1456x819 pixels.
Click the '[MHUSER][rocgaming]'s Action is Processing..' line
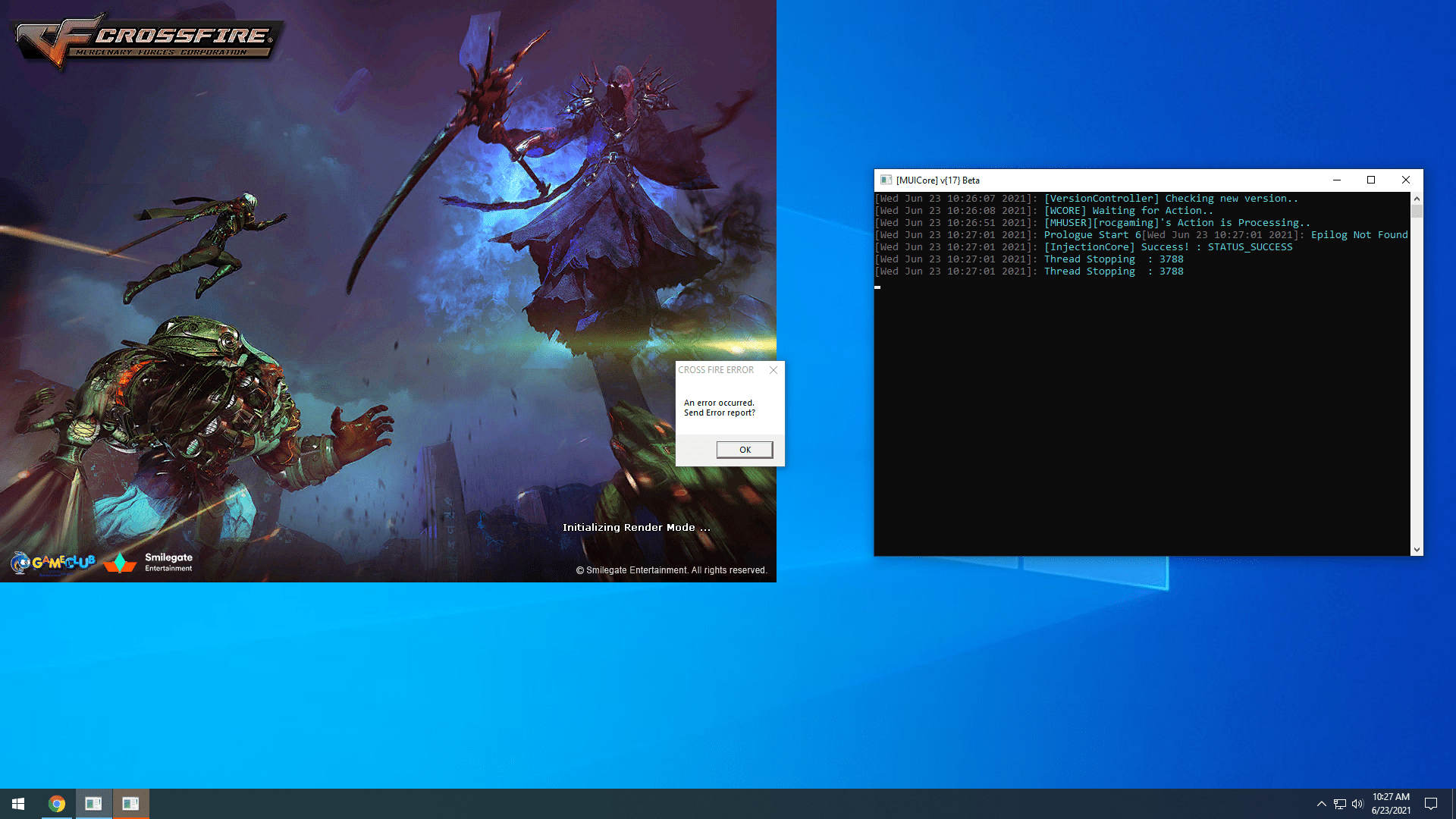pyautogui.click(x=1177, y=223)
